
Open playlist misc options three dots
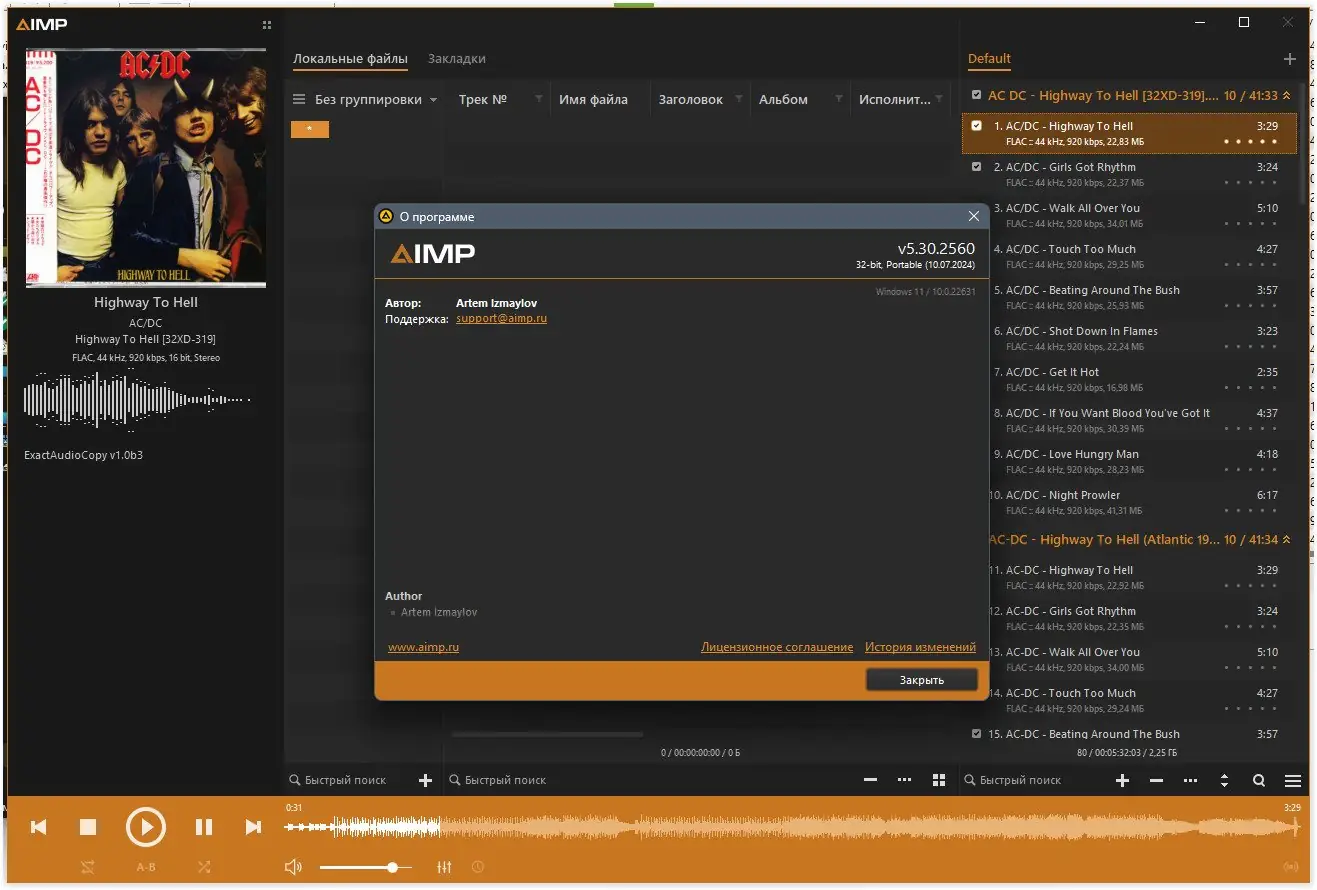(1191, 780)
